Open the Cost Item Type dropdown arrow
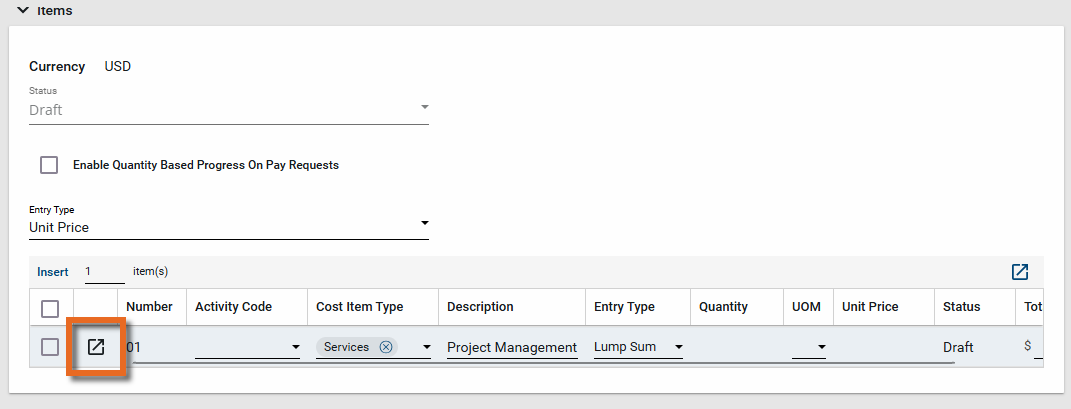The image size is (1071, 409). [426, 348]
